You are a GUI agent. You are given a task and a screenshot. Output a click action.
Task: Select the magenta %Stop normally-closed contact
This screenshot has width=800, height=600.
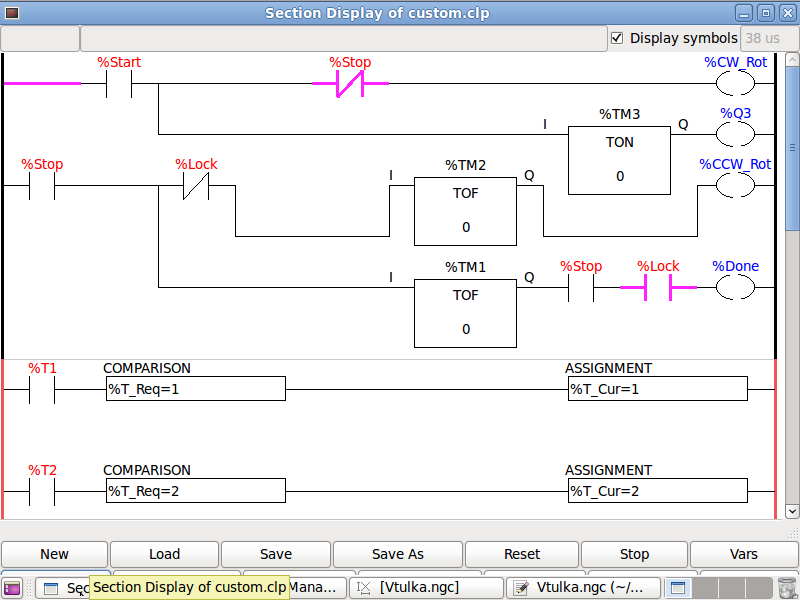point(350,84)
